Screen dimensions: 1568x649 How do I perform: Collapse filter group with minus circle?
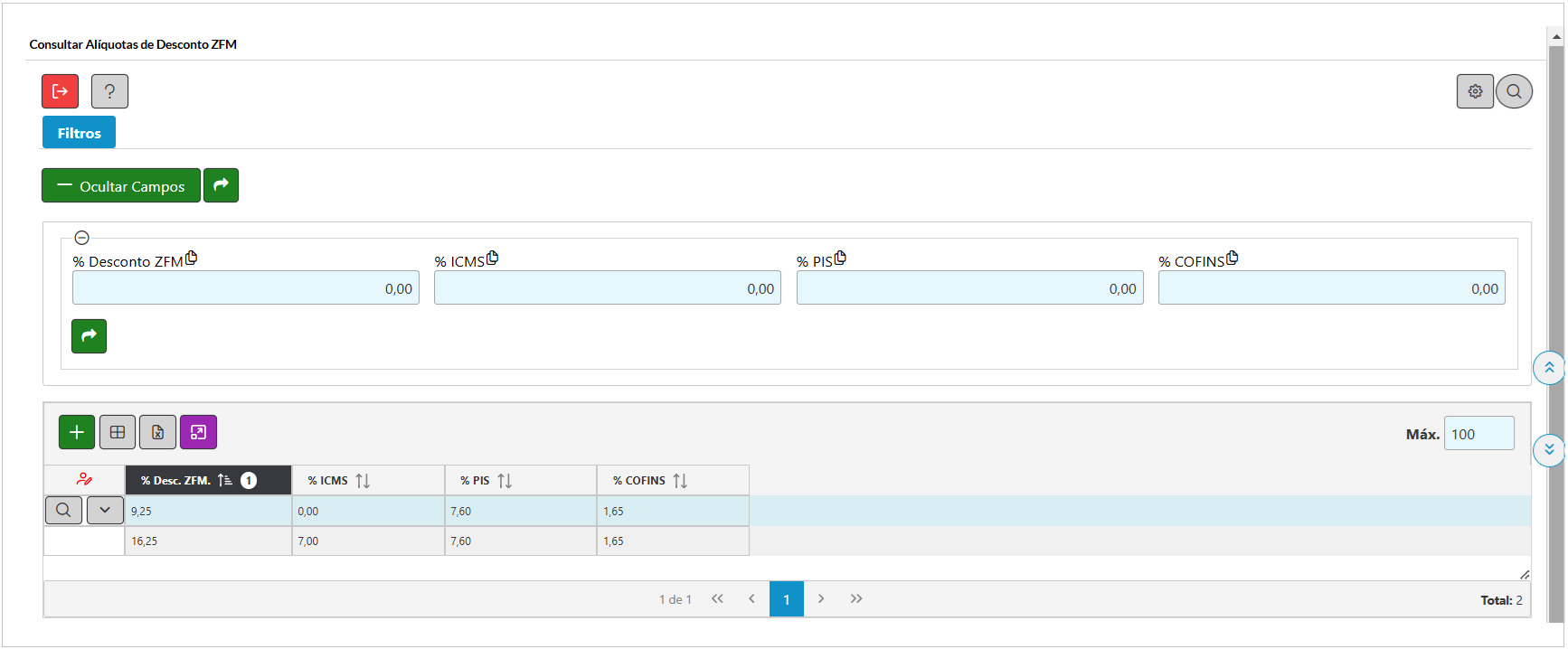pos(81,238)
